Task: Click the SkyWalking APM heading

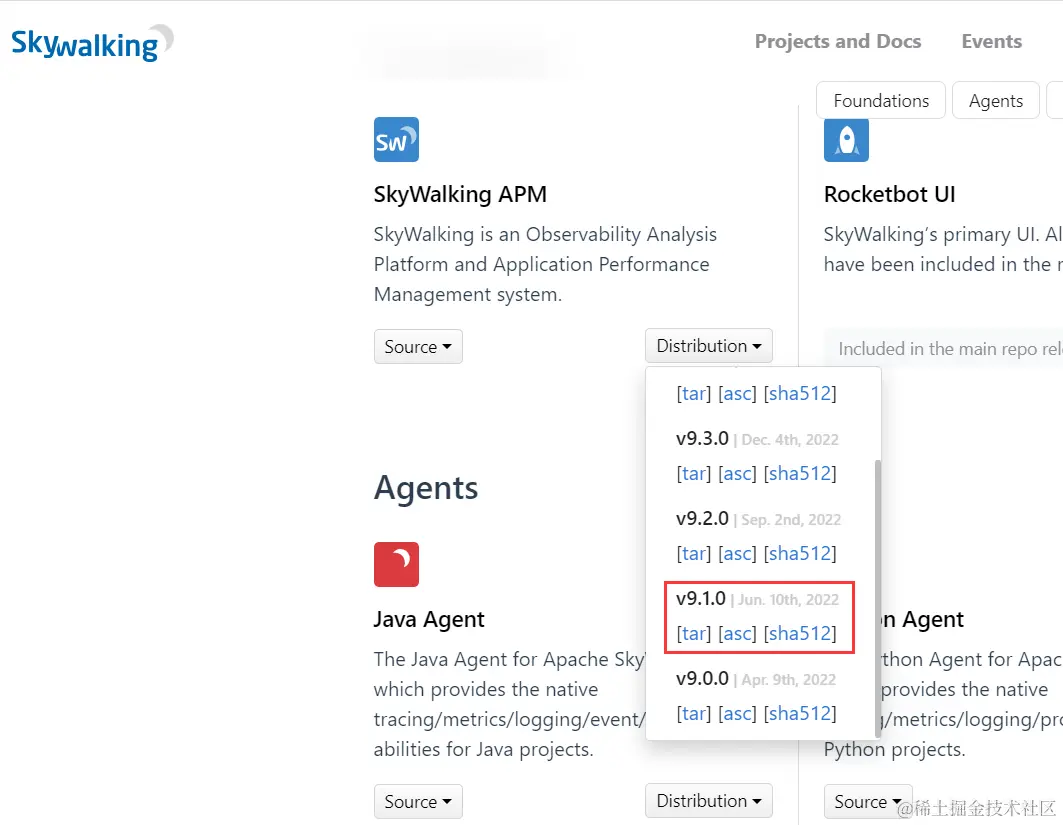Action: tap(460, 195)
